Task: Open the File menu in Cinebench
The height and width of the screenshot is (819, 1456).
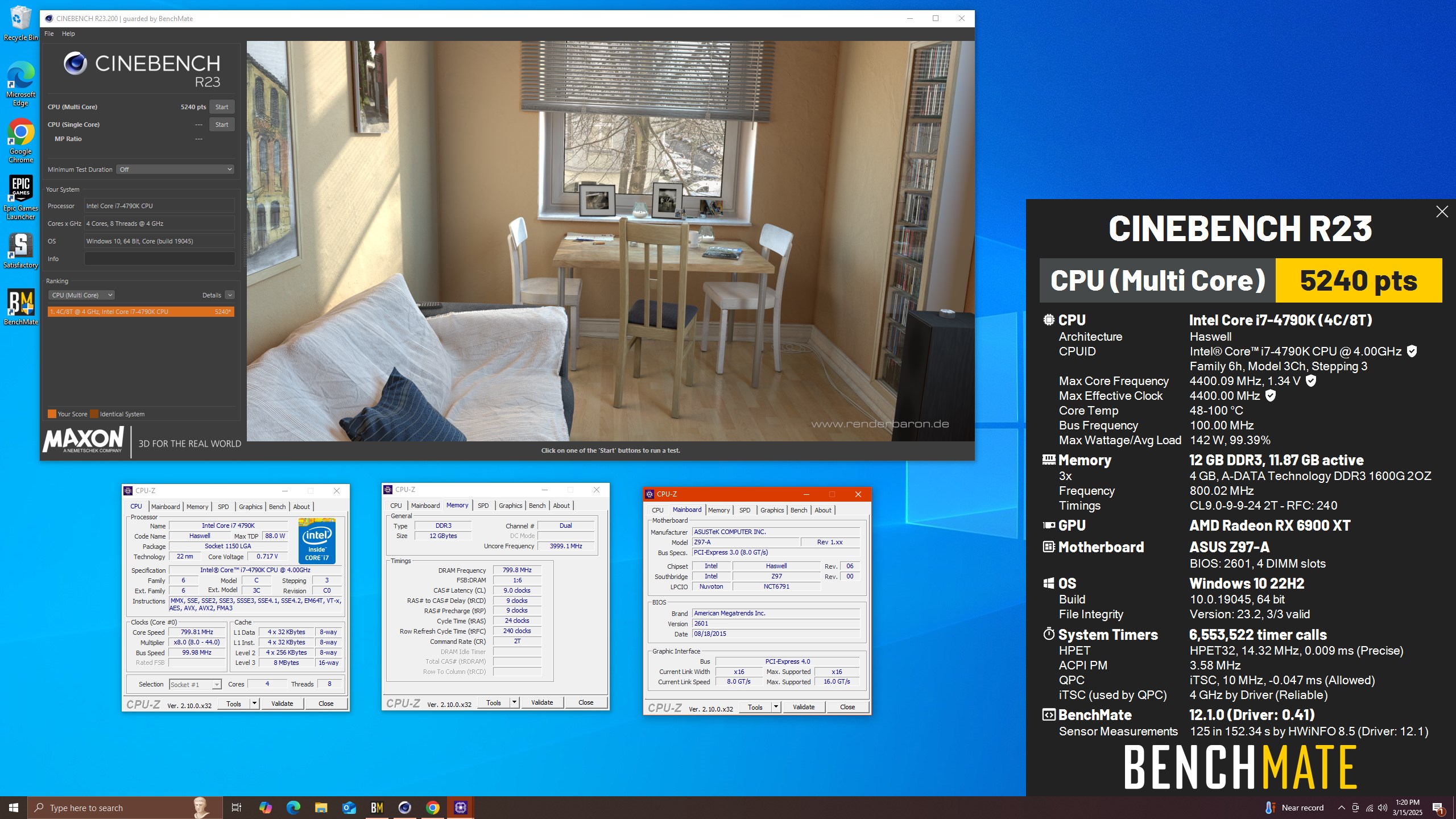Action: (x=49, y=34)
